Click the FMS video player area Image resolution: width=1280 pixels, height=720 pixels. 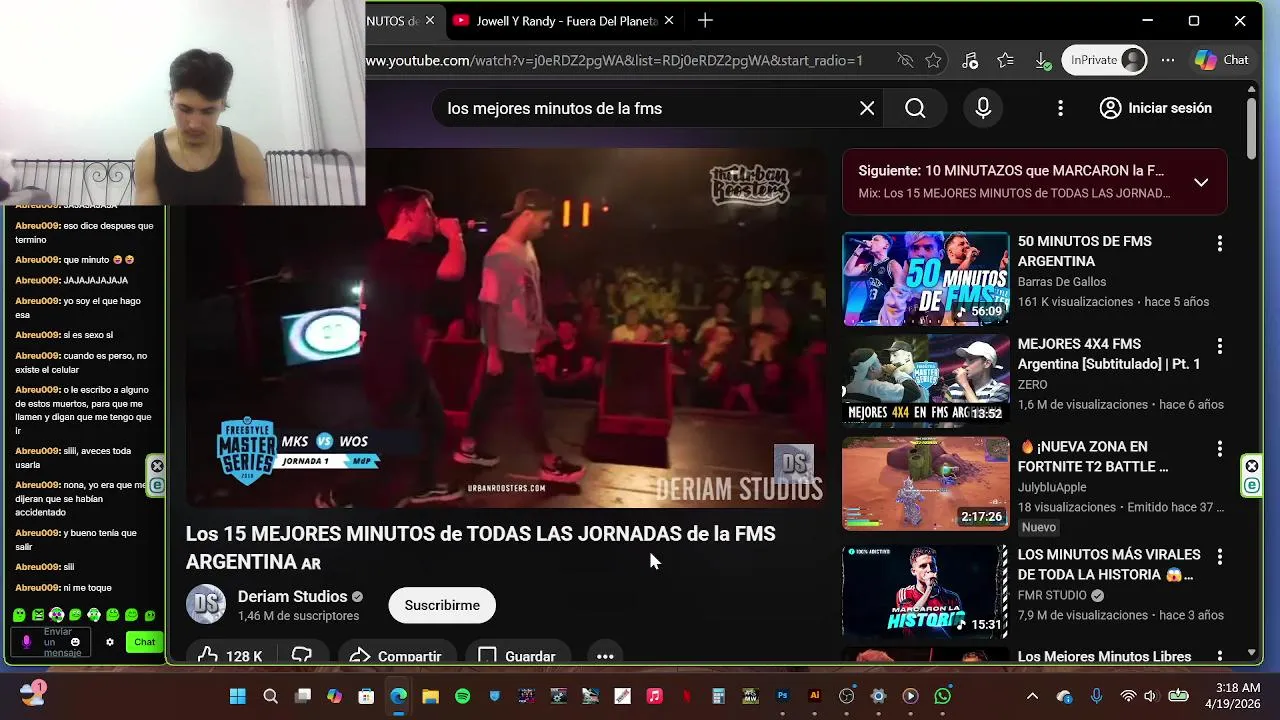pos(506,329)
